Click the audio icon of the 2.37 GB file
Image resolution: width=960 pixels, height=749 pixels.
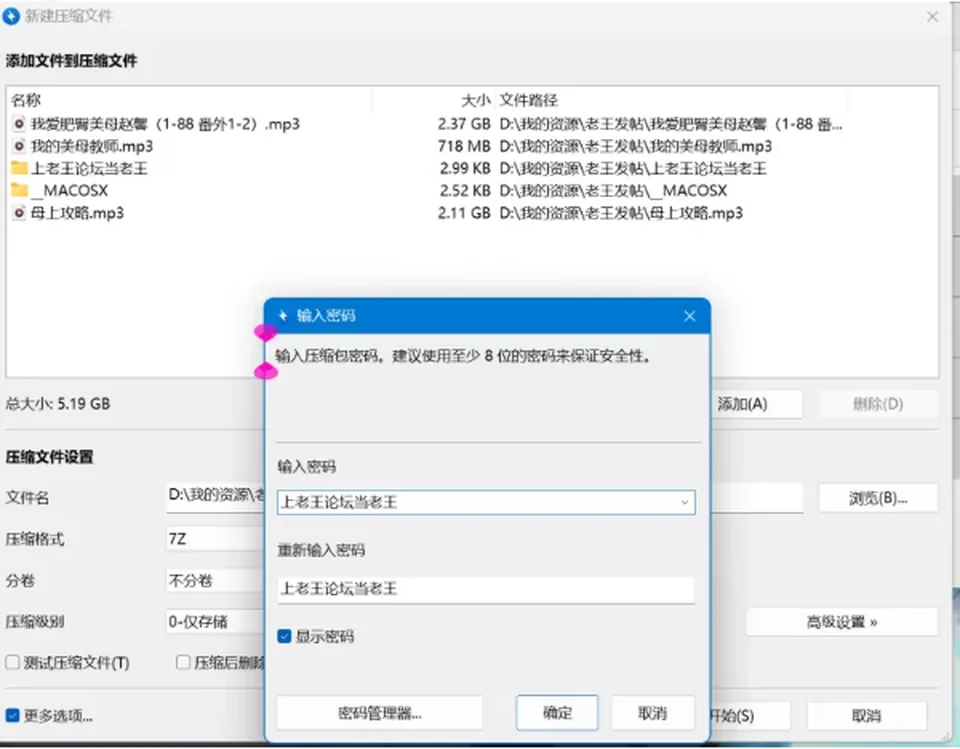tap(20, 124)
